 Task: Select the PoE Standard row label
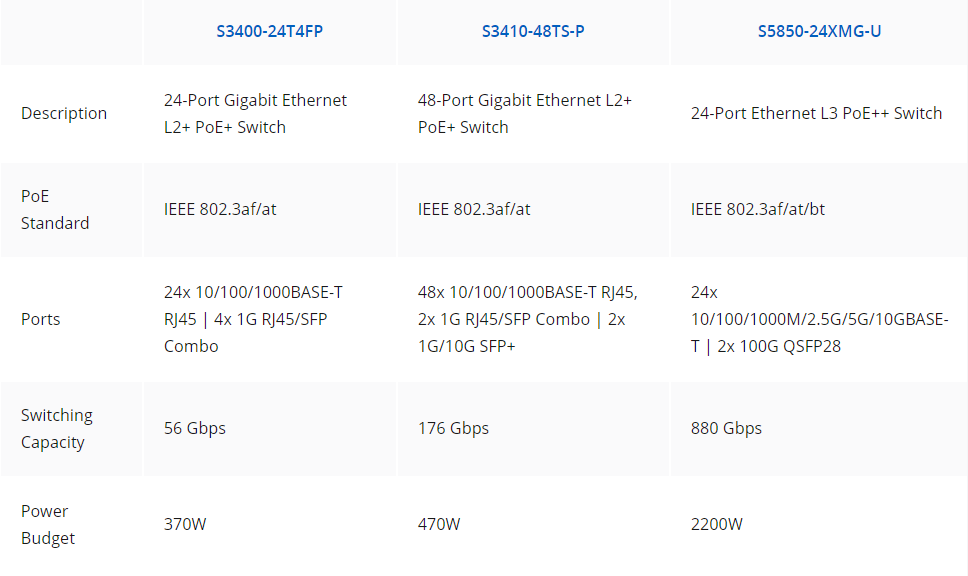tap(55, 210)
